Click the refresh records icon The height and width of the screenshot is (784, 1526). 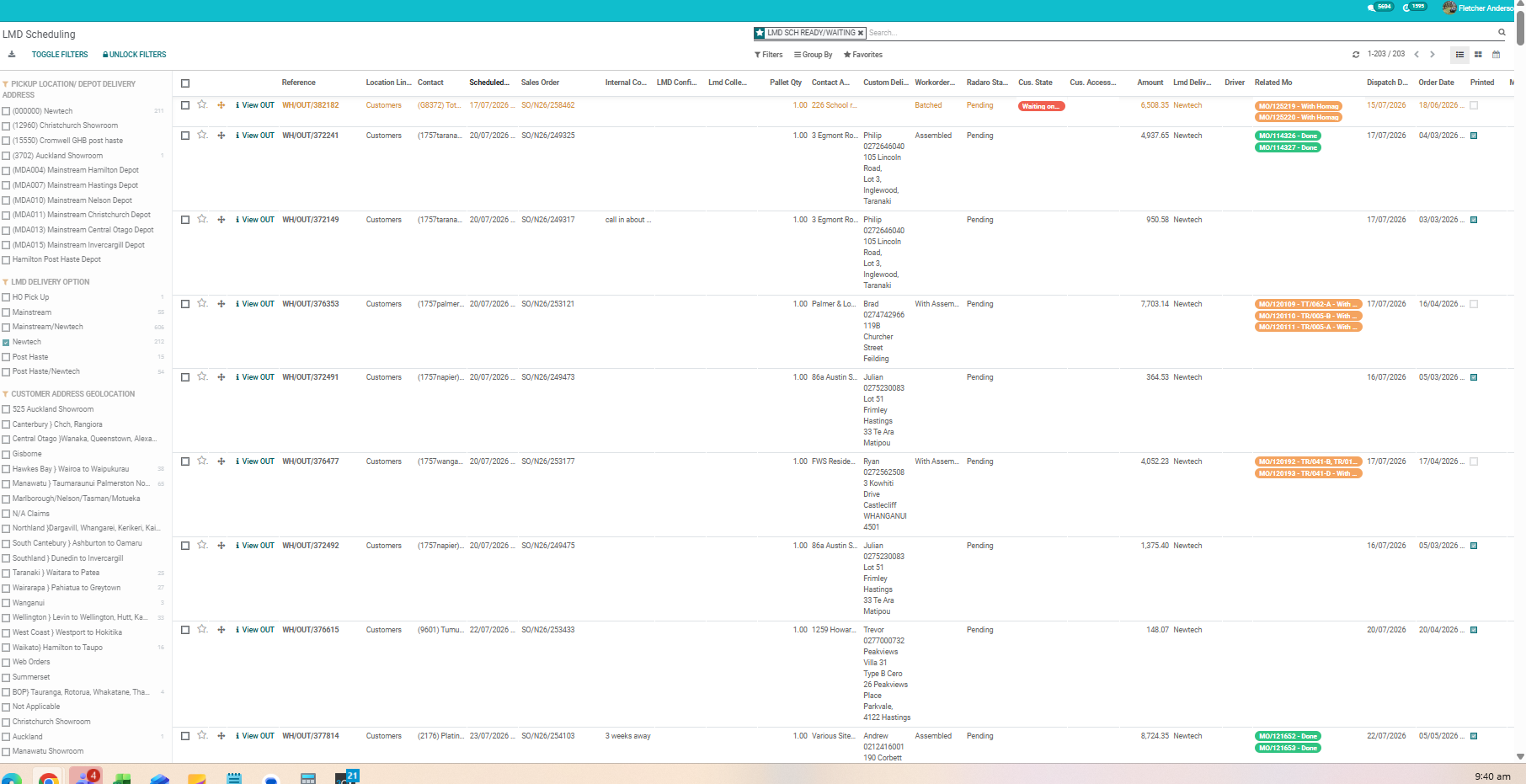tap(1356, 55)
